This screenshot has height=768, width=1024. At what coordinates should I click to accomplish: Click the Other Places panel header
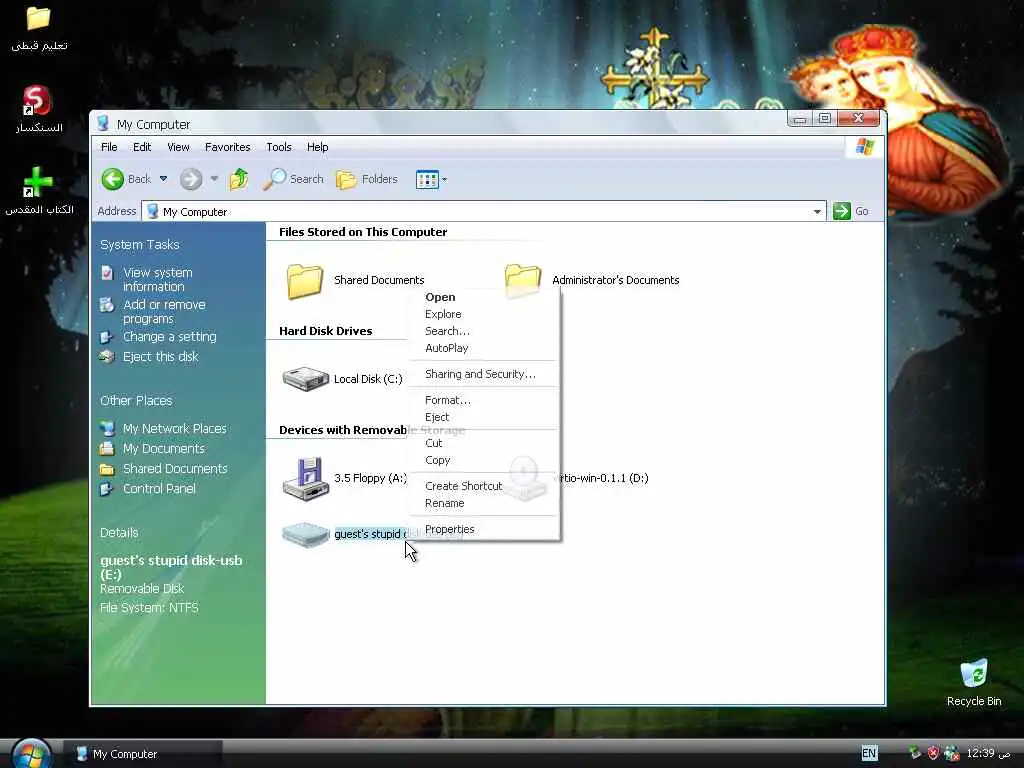[136, 400]
